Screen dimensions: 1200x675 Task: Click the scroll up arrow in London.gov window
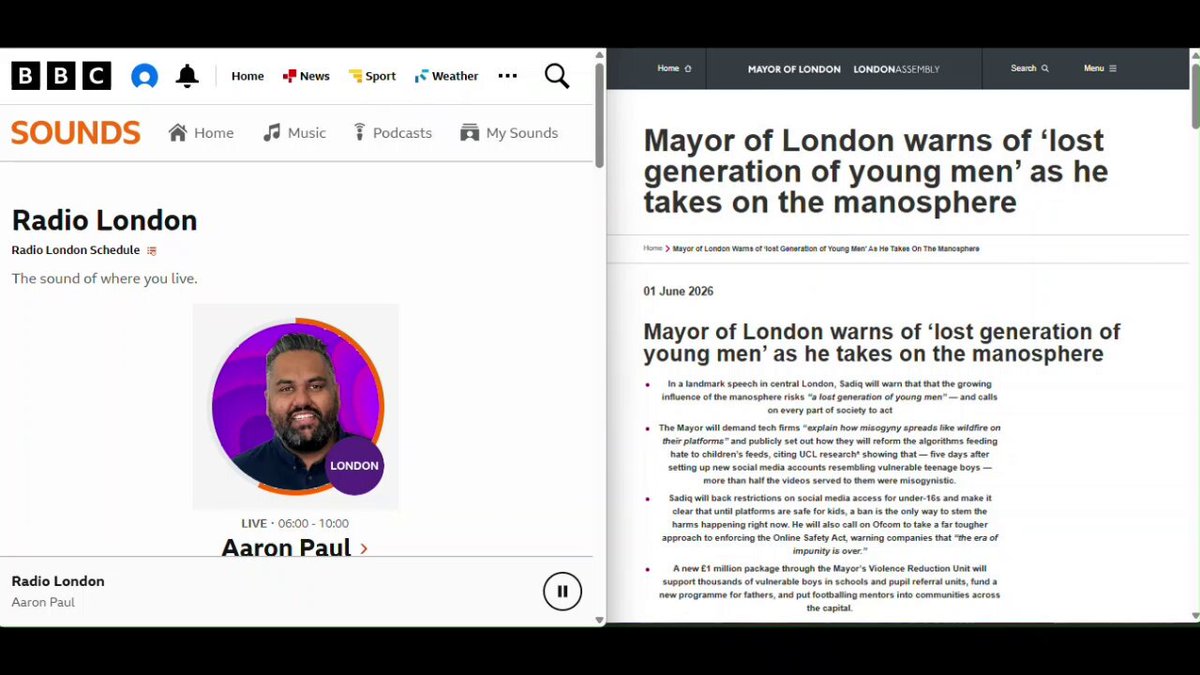(1195, 54)
